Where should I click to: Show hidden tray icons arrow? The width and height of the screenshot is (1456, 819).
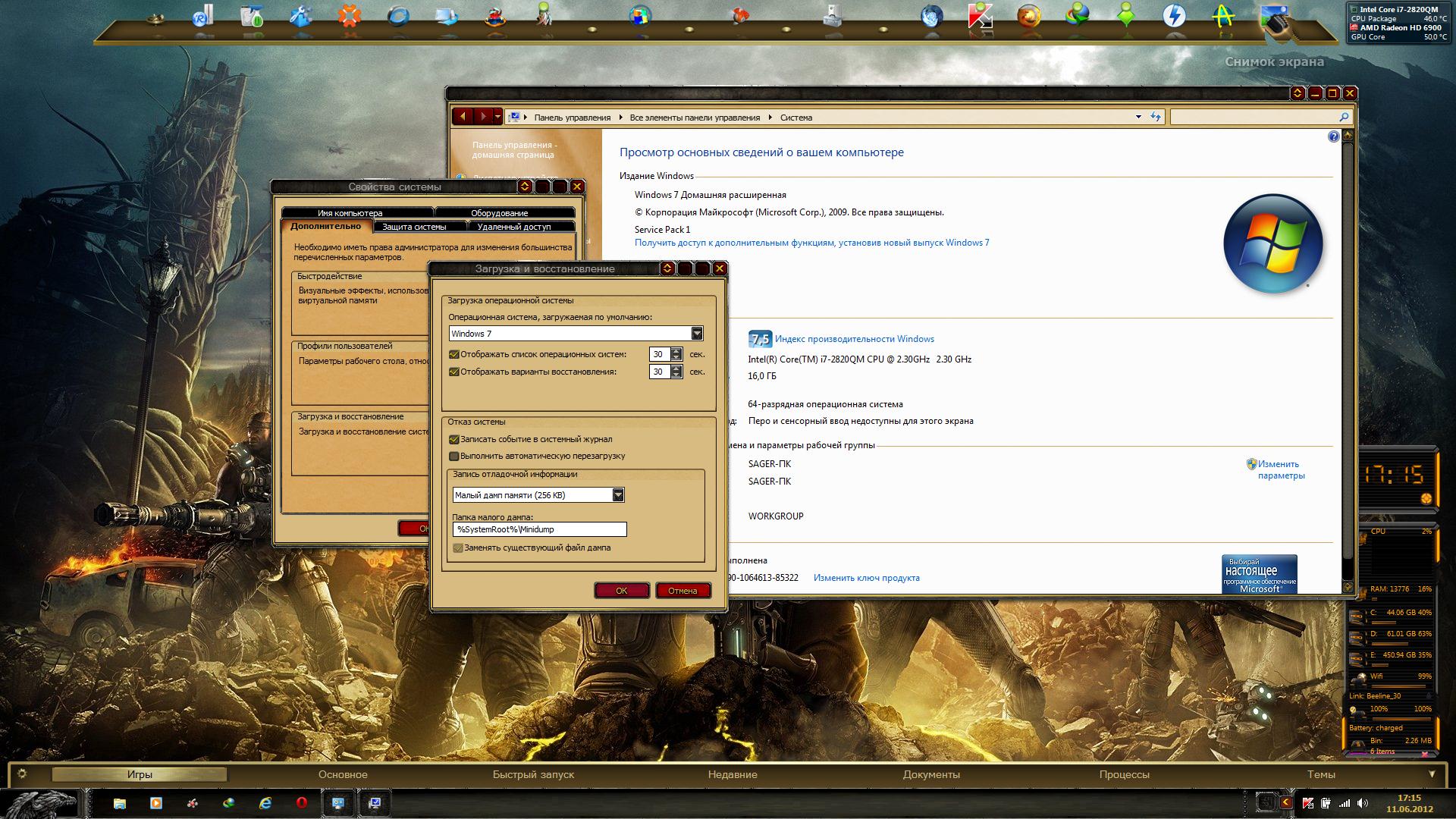click(x=1286, y=802)
